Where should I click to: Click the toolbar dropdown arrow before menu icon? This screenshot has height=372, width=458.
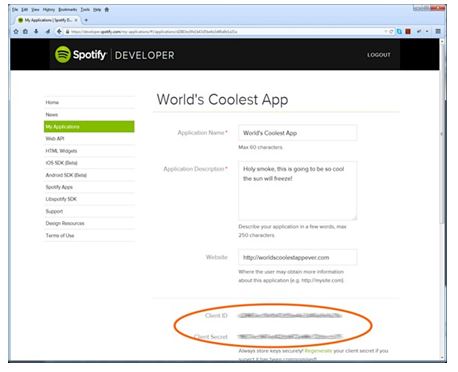427,31
